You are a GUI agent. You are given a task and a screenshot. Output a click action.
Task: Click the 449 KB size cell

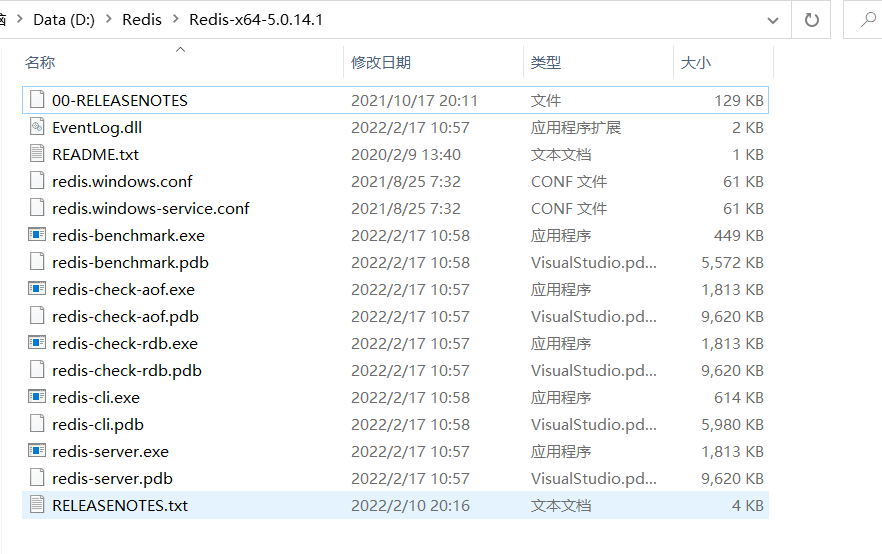pyautogui.click(x=739, y=236)
